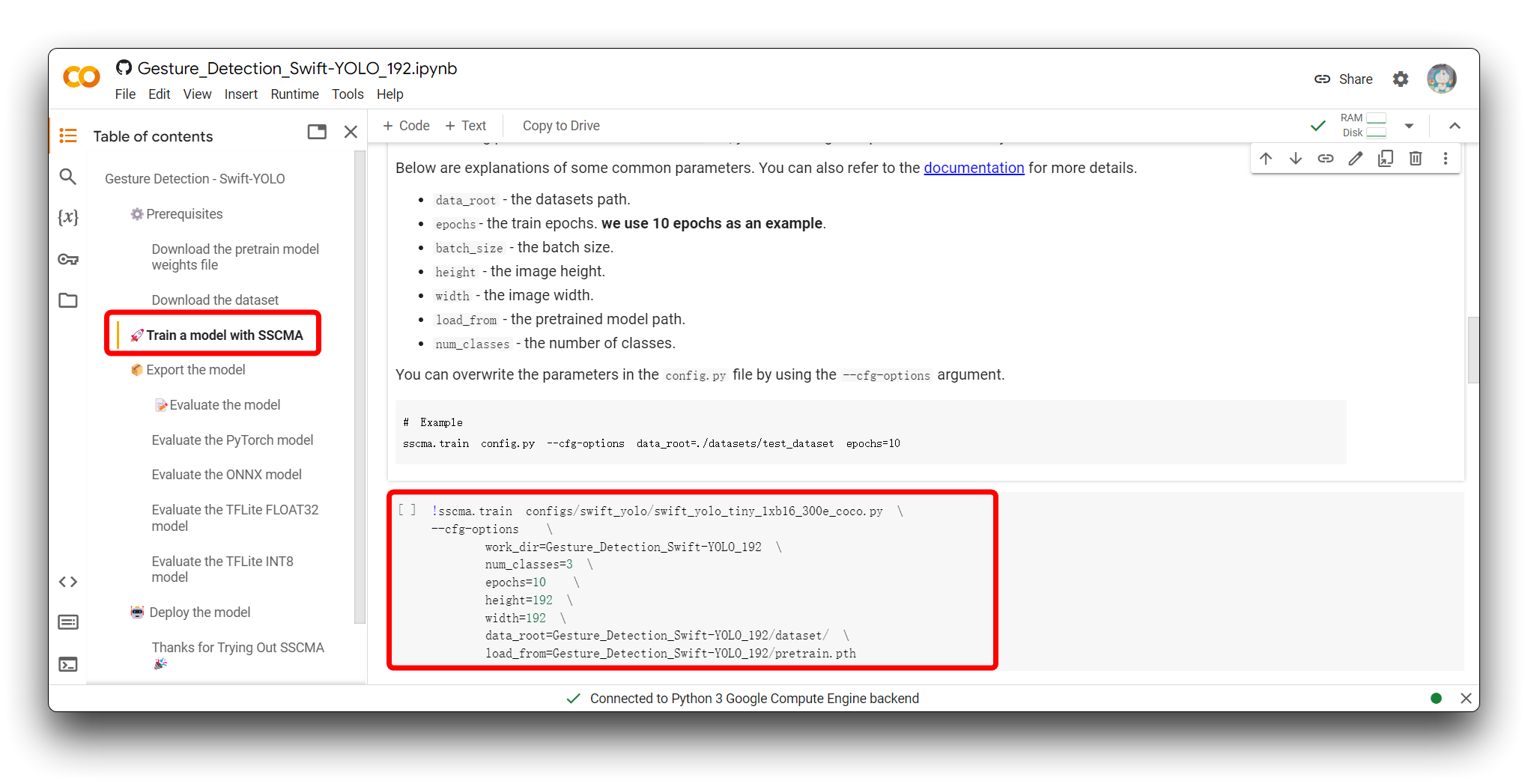Move cell up with arrow icon
Viewport: 1528px width, 784px height.
(1266, 158)
